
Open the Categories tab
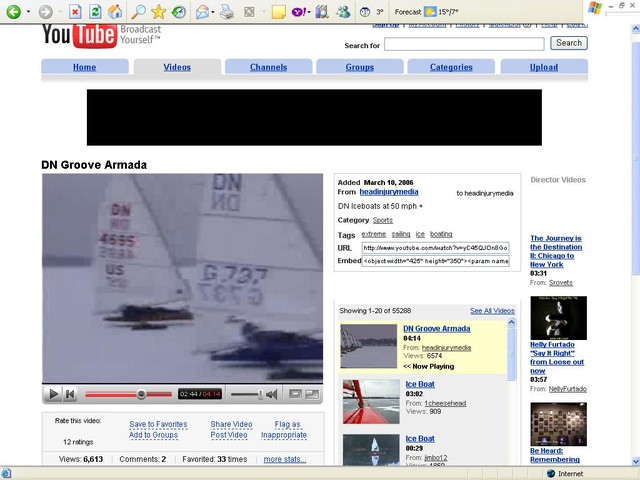coord(451,67)
